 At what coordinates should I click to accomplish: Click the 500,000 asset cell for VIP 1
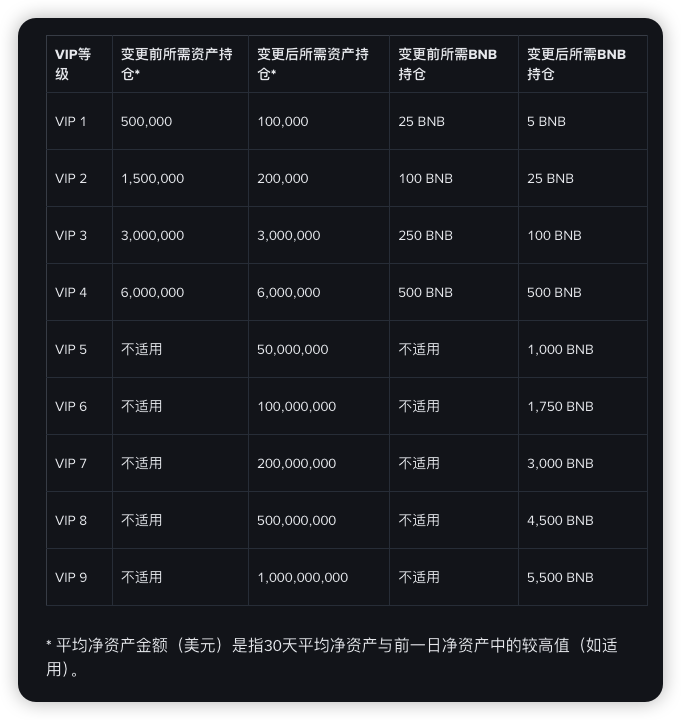click(146, 122)
